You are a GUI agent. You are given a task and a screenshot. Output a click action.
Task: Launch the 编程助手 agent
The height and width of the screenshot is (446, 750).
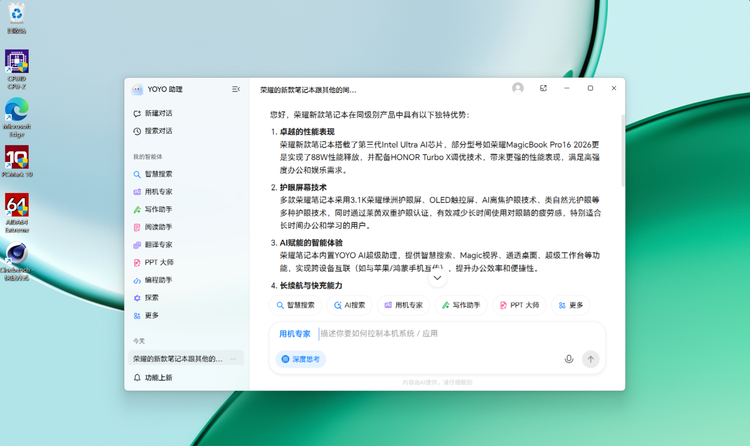(153, 280)
